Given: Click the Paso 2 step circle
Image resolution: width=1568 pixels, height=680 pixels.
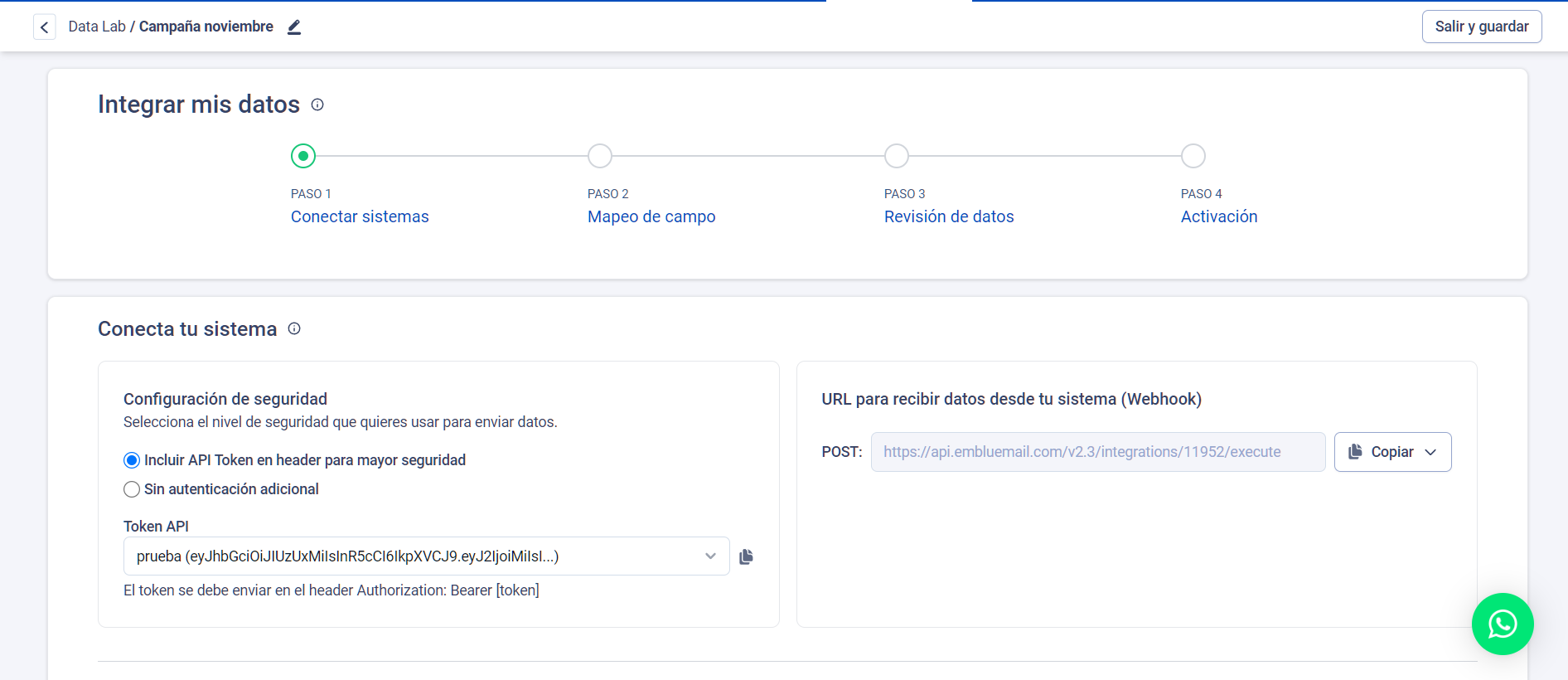Looking at the screenshot, I should tap(600, 156).
